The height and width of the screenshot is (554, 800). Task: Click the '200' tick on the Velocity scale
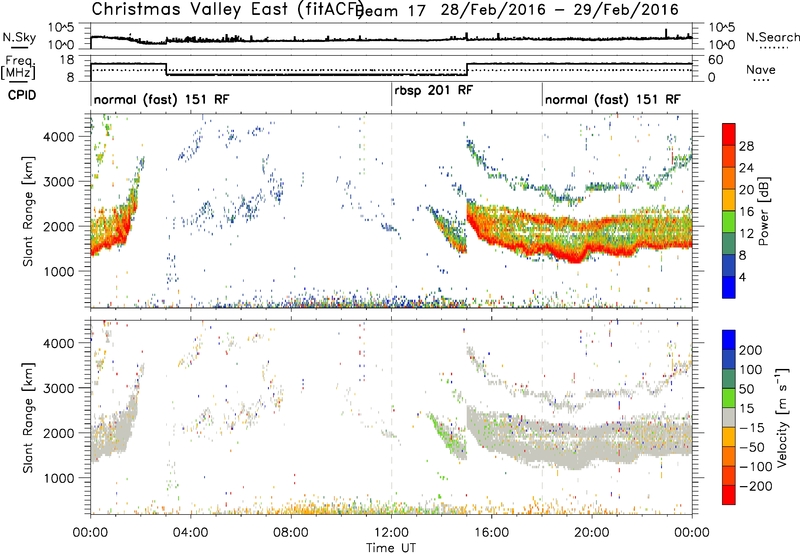click(750, 350)
